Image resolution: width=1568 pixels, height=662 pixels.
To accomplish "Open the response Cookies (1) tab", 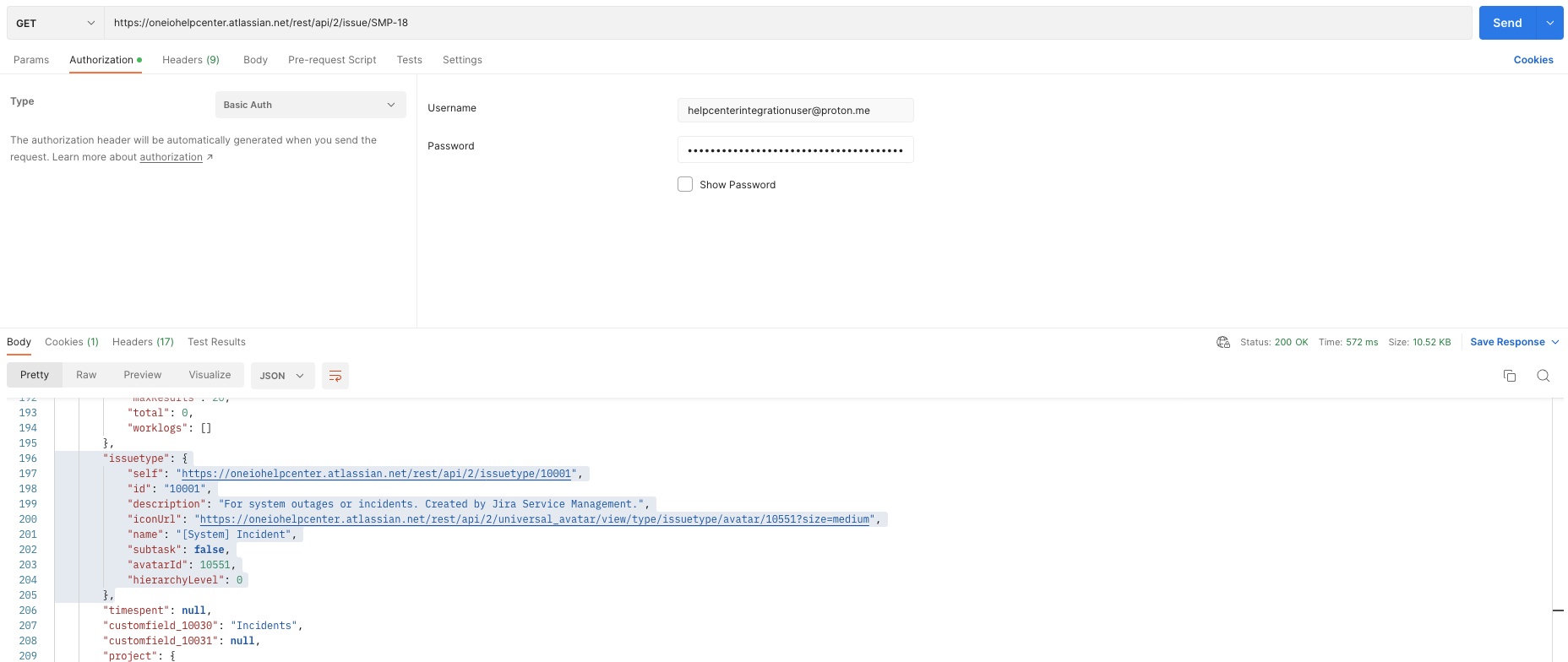I will [72, 342].
